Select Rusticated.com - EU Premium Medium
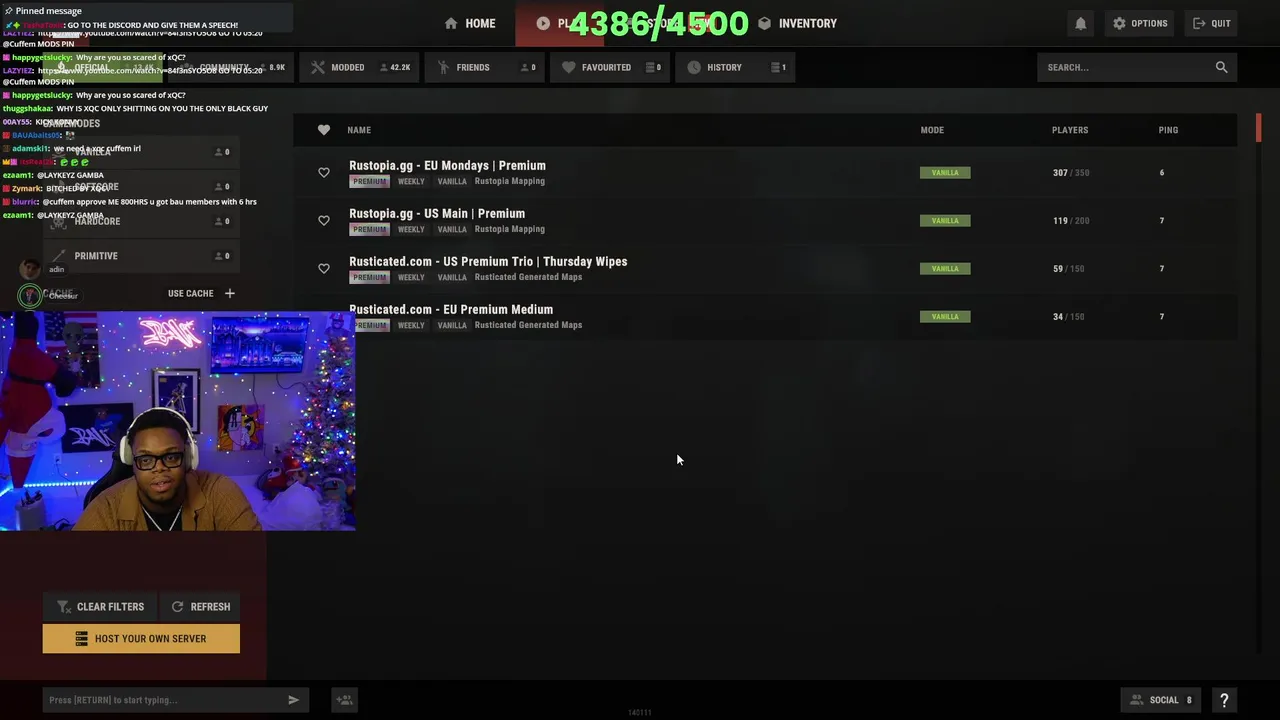This screenshot has height=720, width=1280. 451,309
